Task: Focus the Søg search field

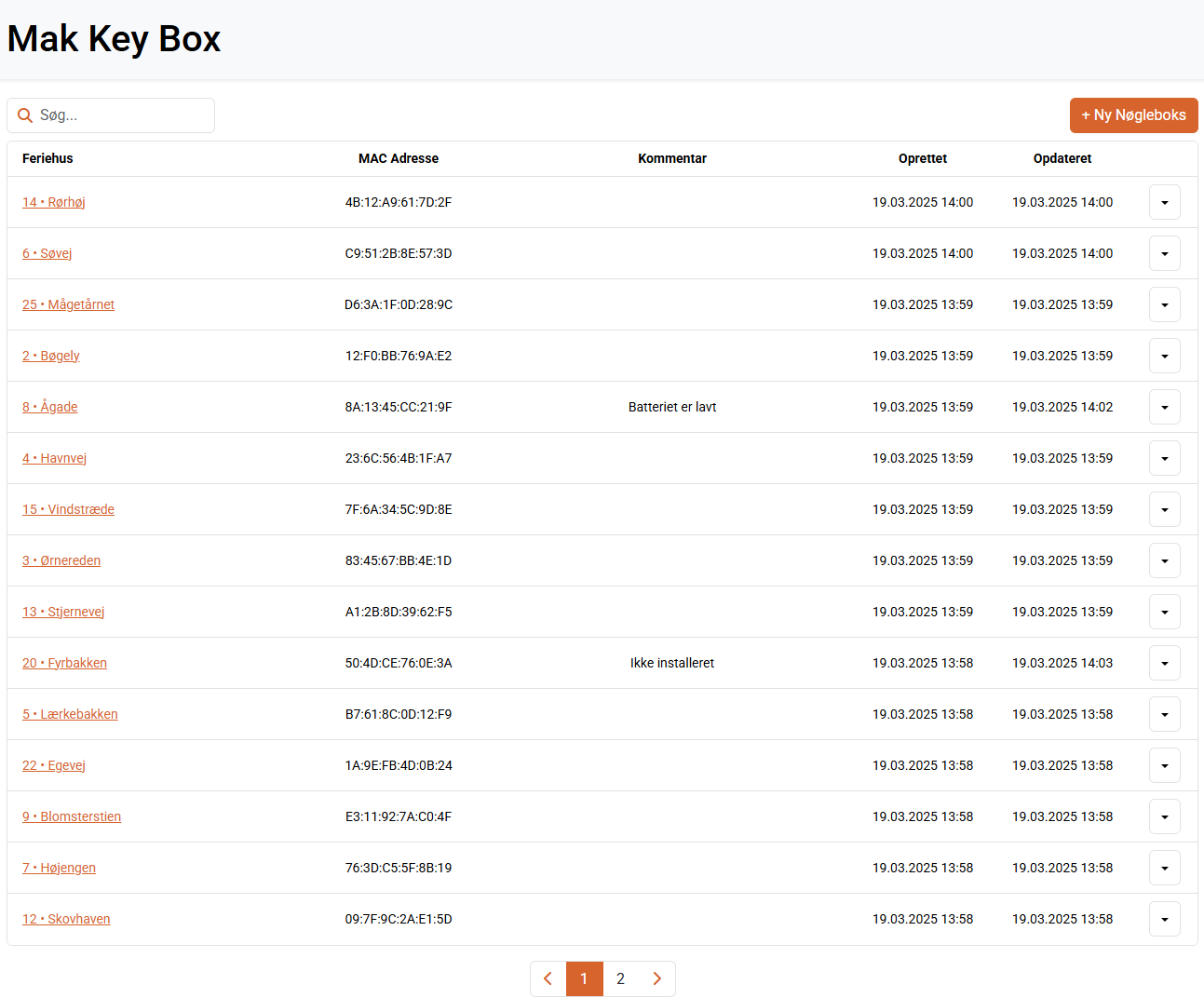Action: [121, 115]
